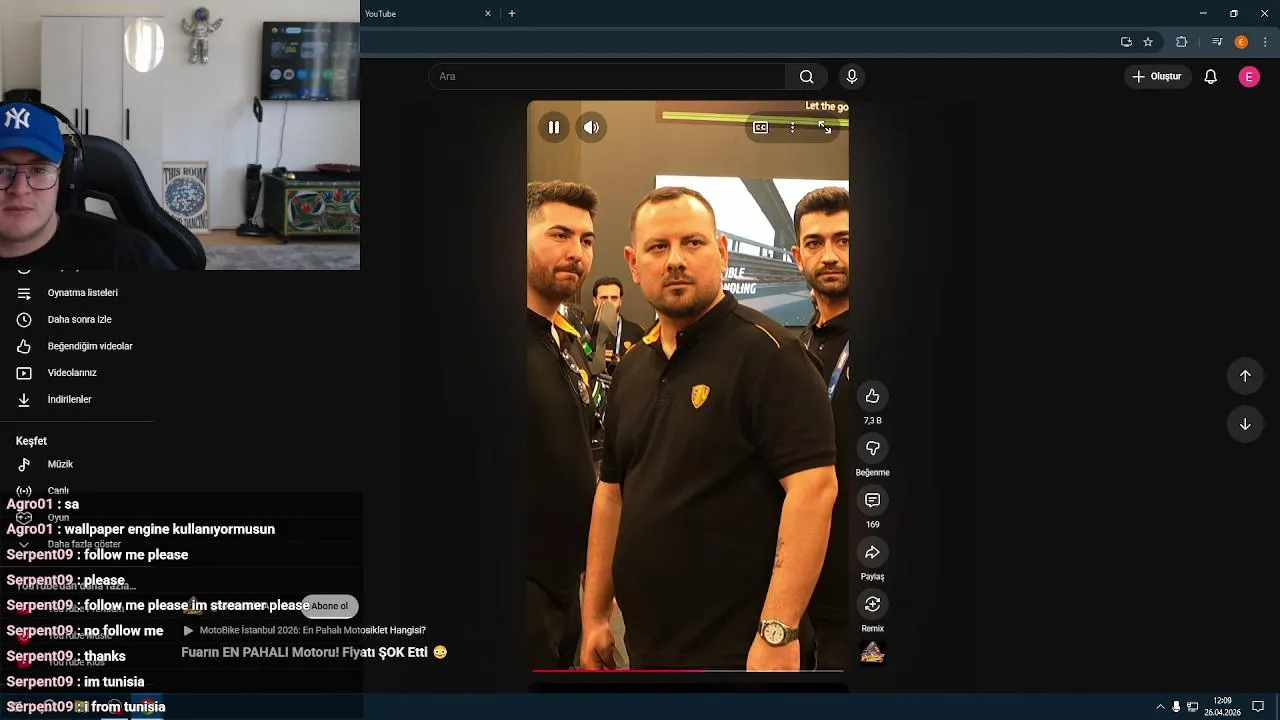
Task: Go to the previous Short with up arrow
Action: pos(1245,376)
